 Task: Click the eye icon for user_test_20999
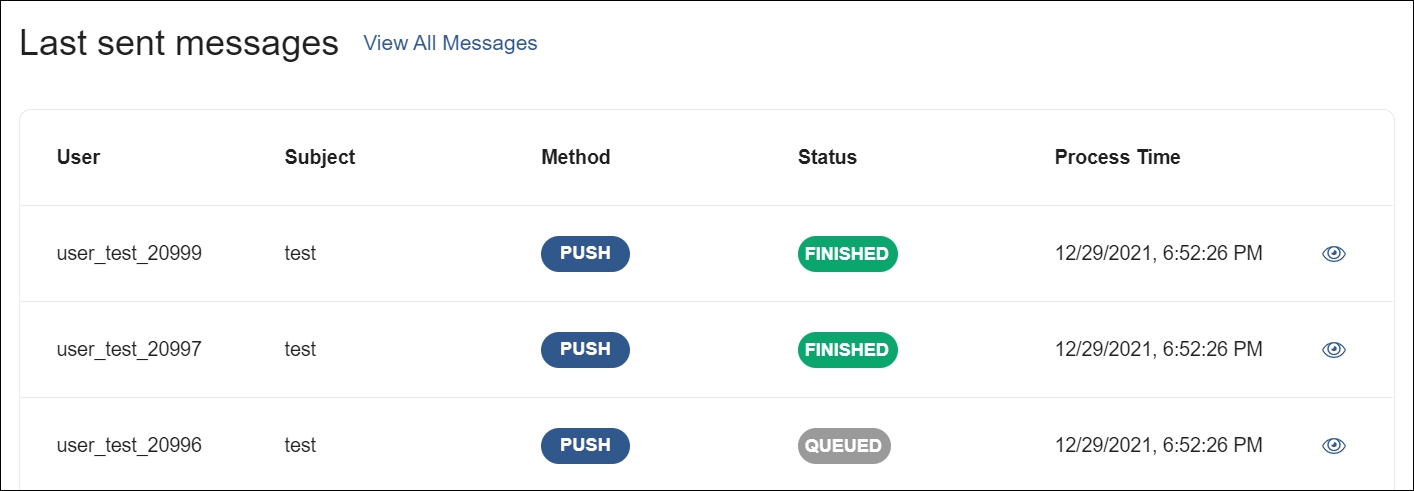[1333, 254]
